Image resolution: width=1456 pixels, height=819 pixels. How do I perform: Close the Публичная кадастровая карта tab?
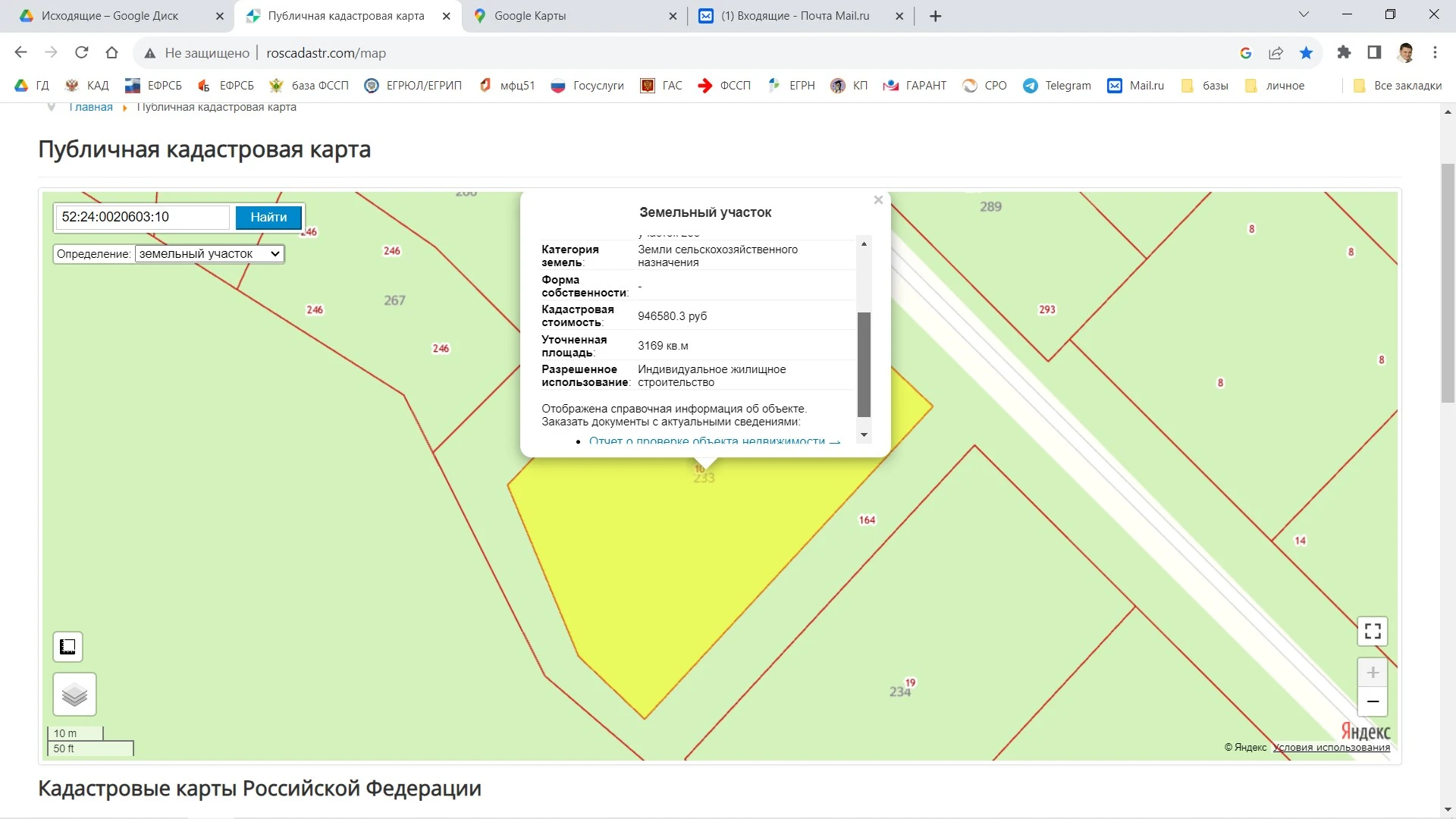point(447,16)
